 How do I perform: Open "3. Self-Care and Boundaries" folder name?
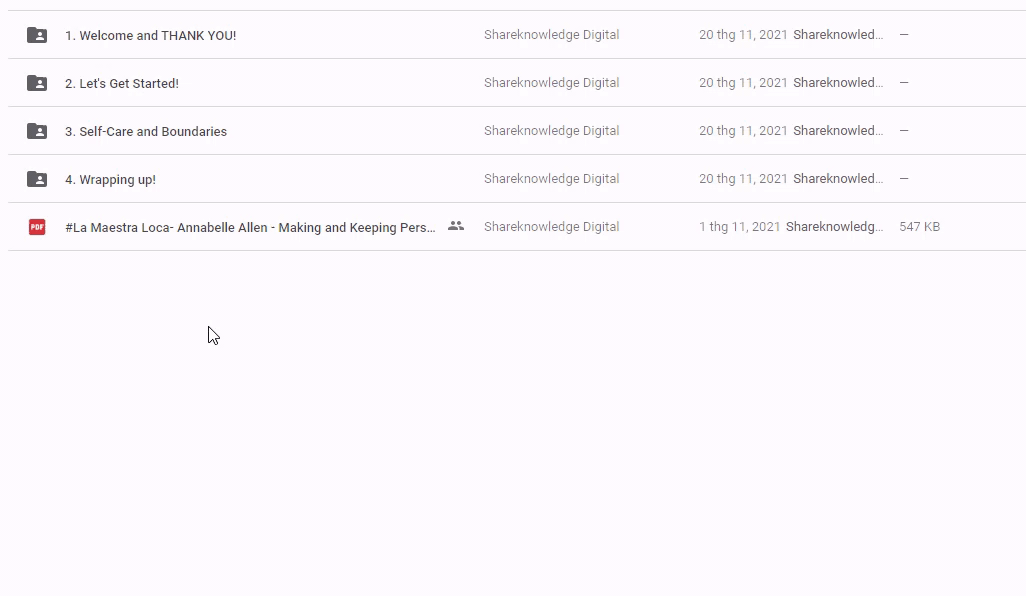[145, 131]
